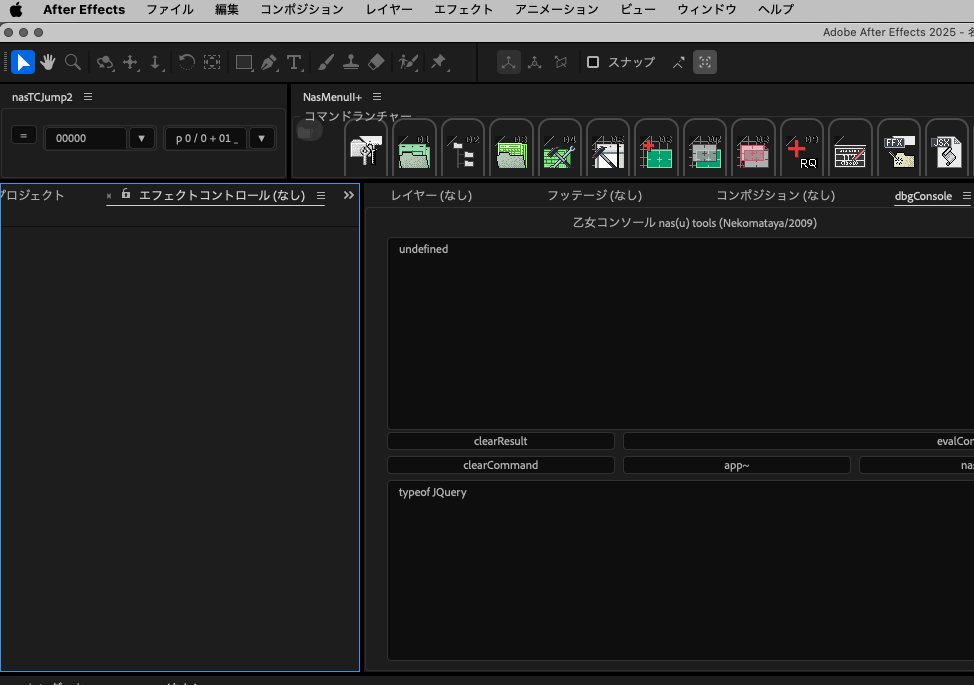This screenshot has width=974, height=685.
Task: Select the Orbit camera tool
Action: (105, 62)
